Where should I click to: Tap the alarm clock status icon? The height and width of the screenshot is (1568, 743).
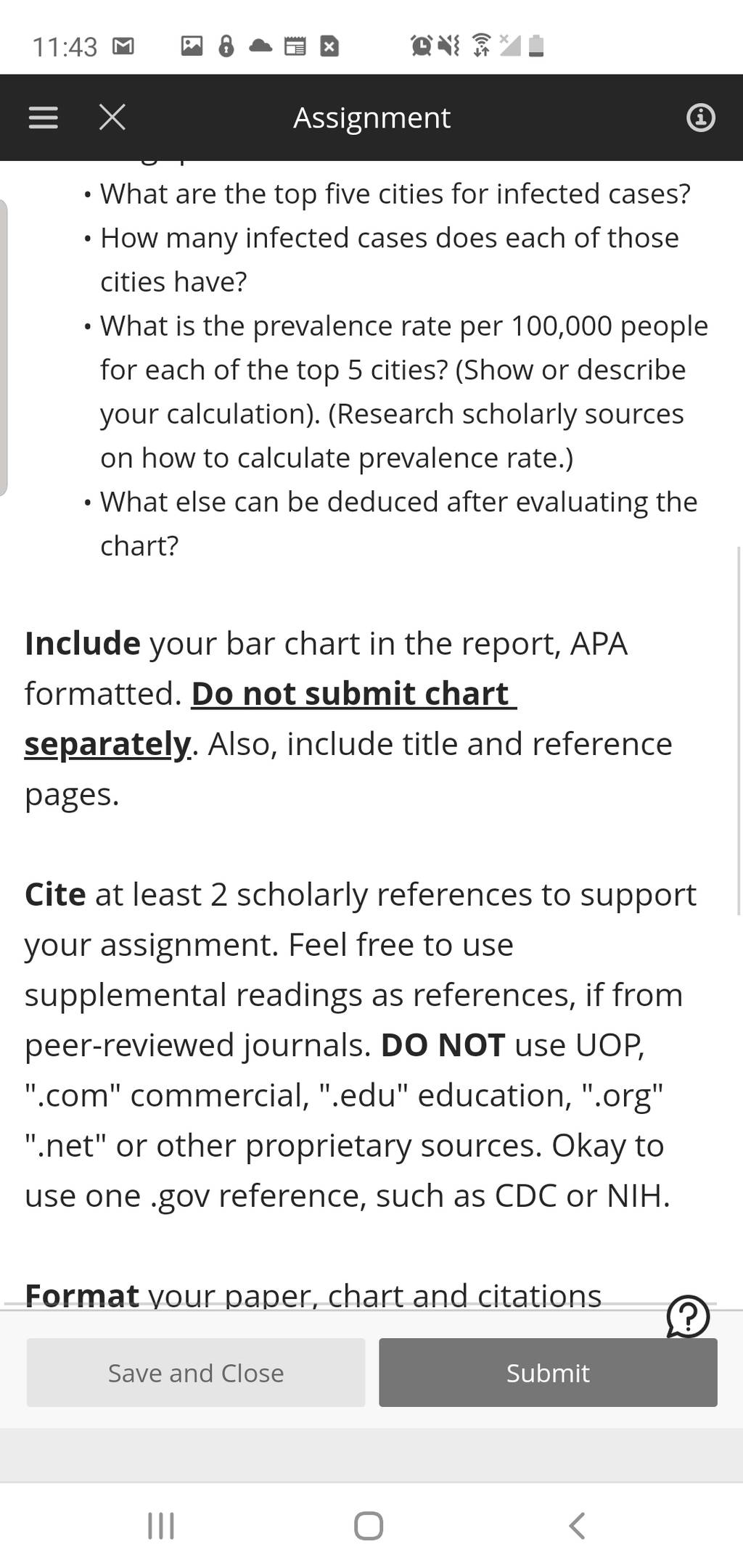(421, 46)
